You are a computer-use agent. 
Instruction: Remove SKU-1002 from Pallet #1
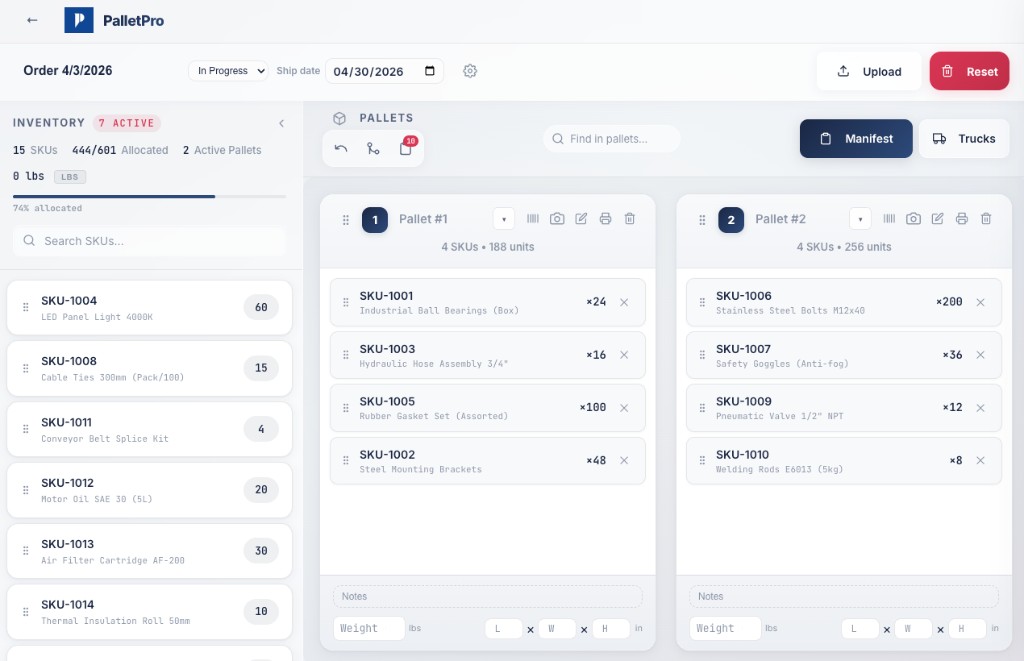(624, 460)
